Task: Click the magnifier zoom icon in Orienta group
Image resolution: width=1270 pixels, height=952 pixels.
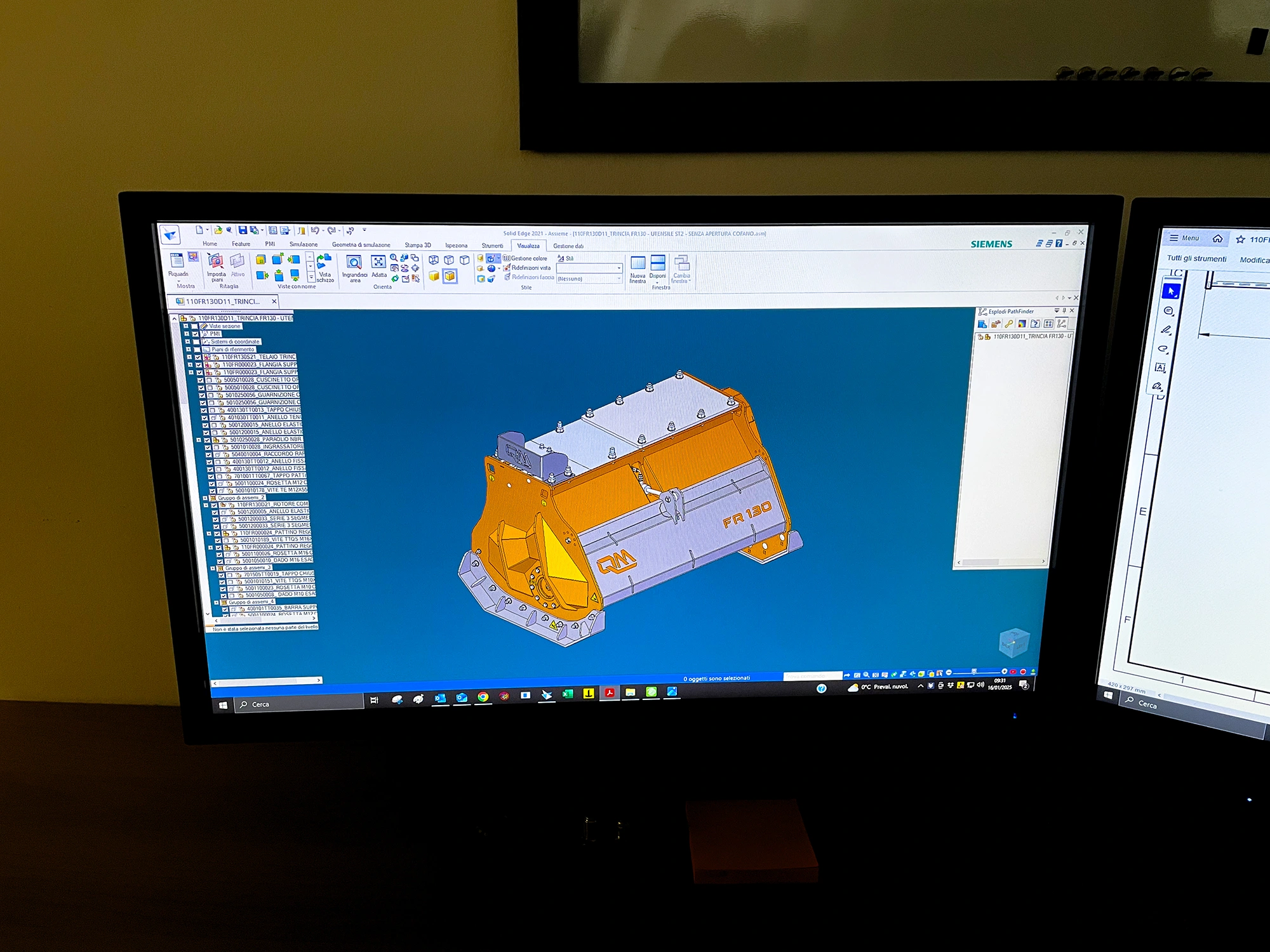Action: coord(394,258)
